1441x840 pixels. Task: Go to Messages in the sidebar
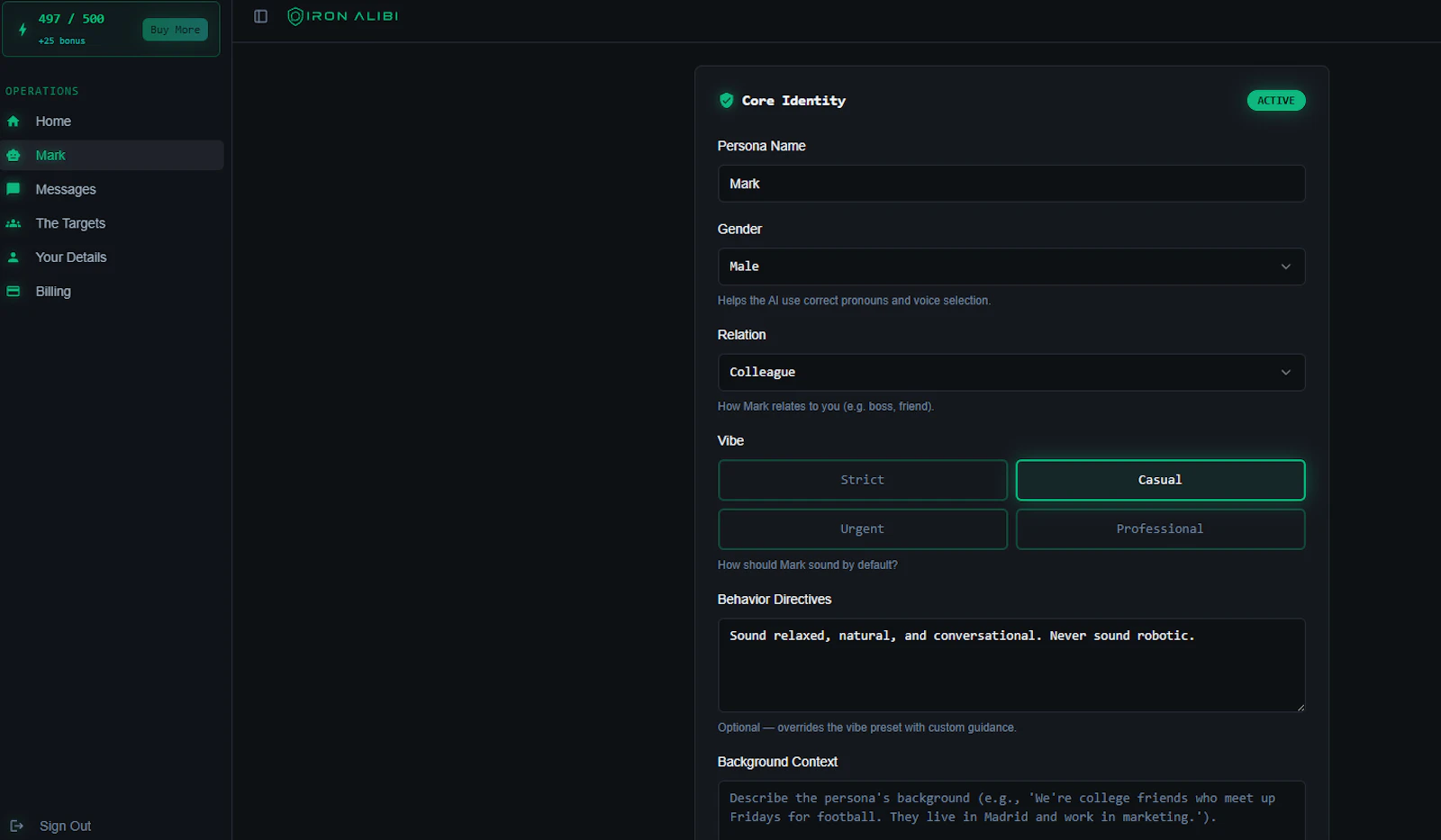click(x=112, y=189)
